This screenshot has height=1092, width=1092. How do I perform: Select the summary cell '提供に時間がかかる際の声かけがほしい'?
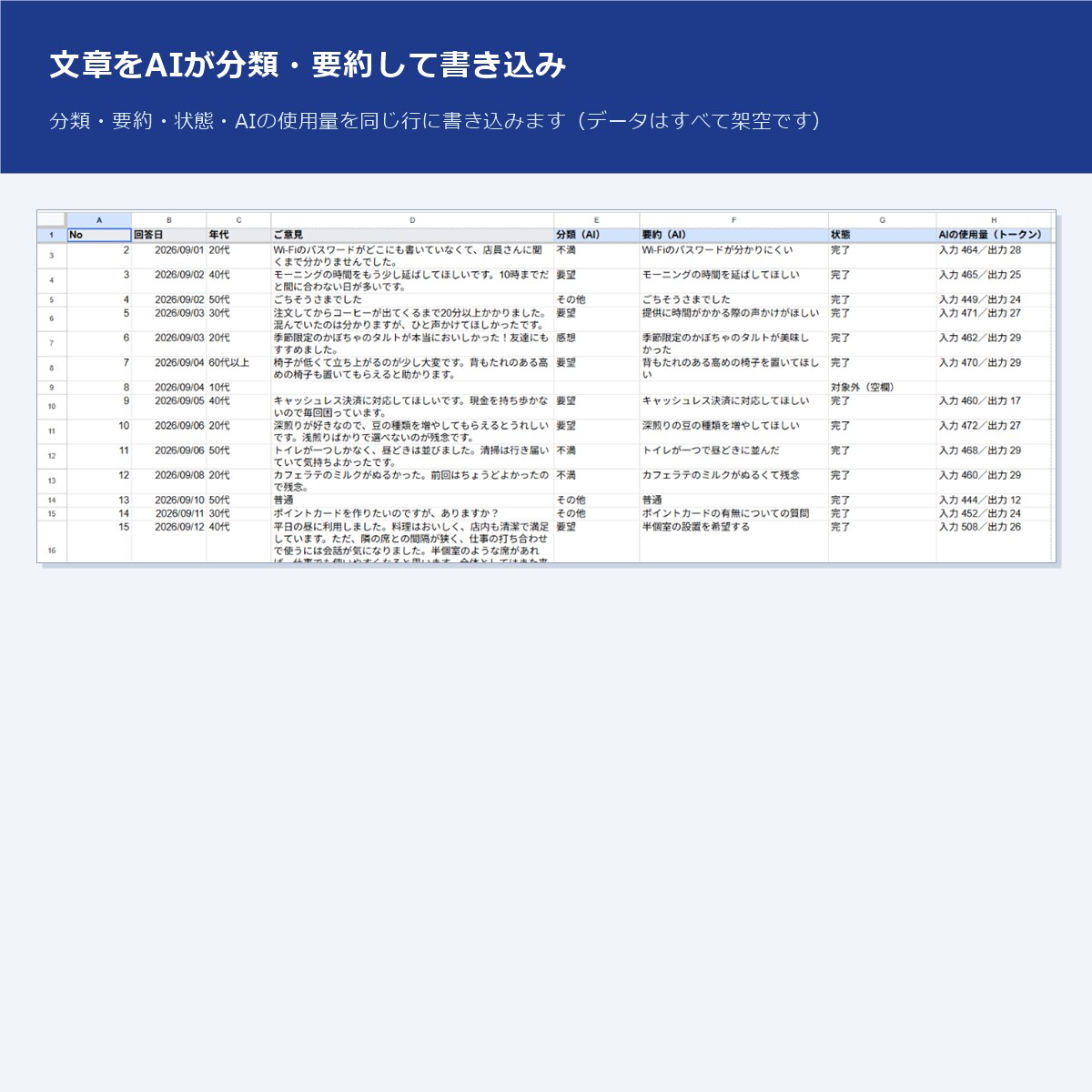click(733, 318)
